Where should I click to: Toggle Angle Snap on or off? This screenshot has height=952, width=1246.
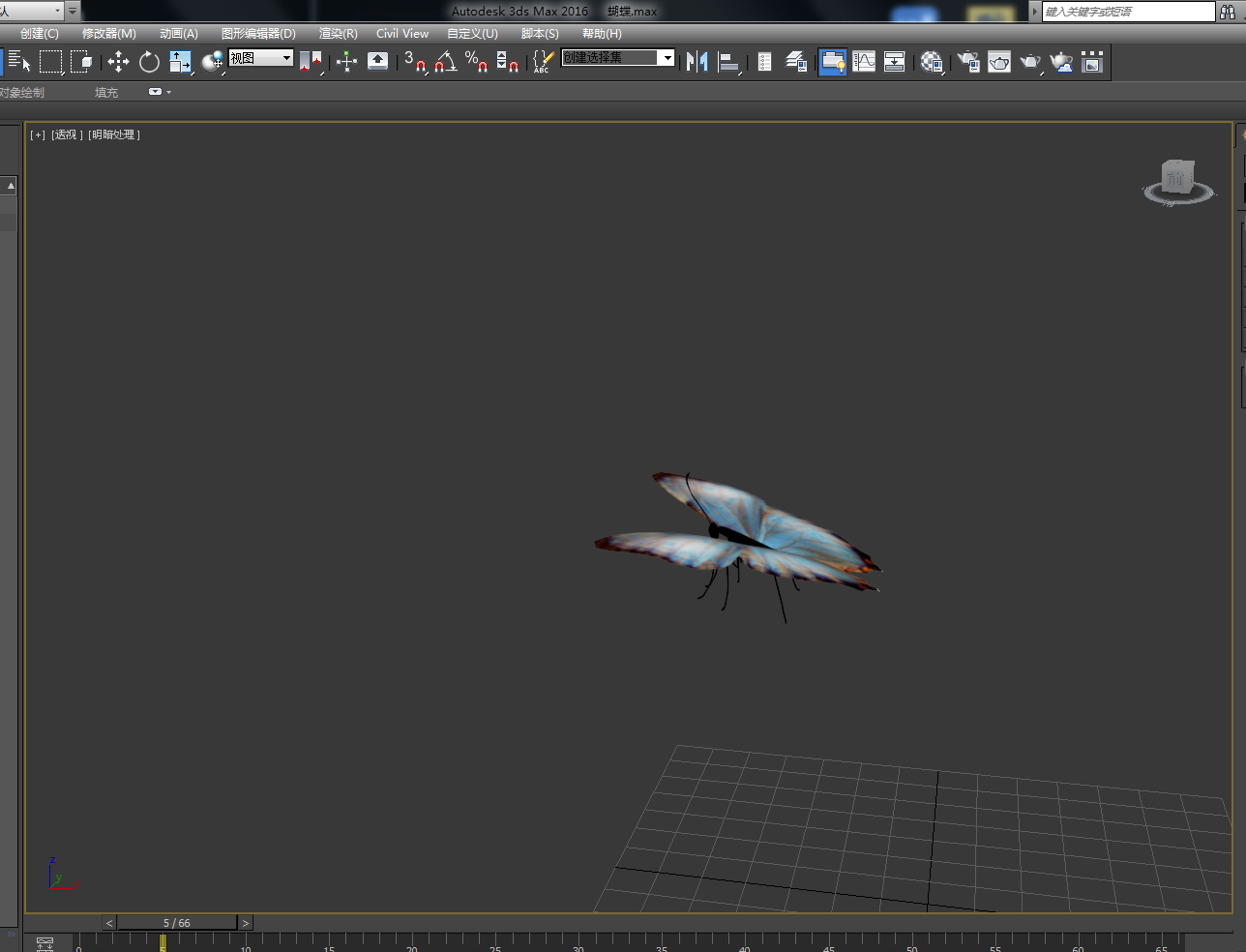(x=445, y=62)
